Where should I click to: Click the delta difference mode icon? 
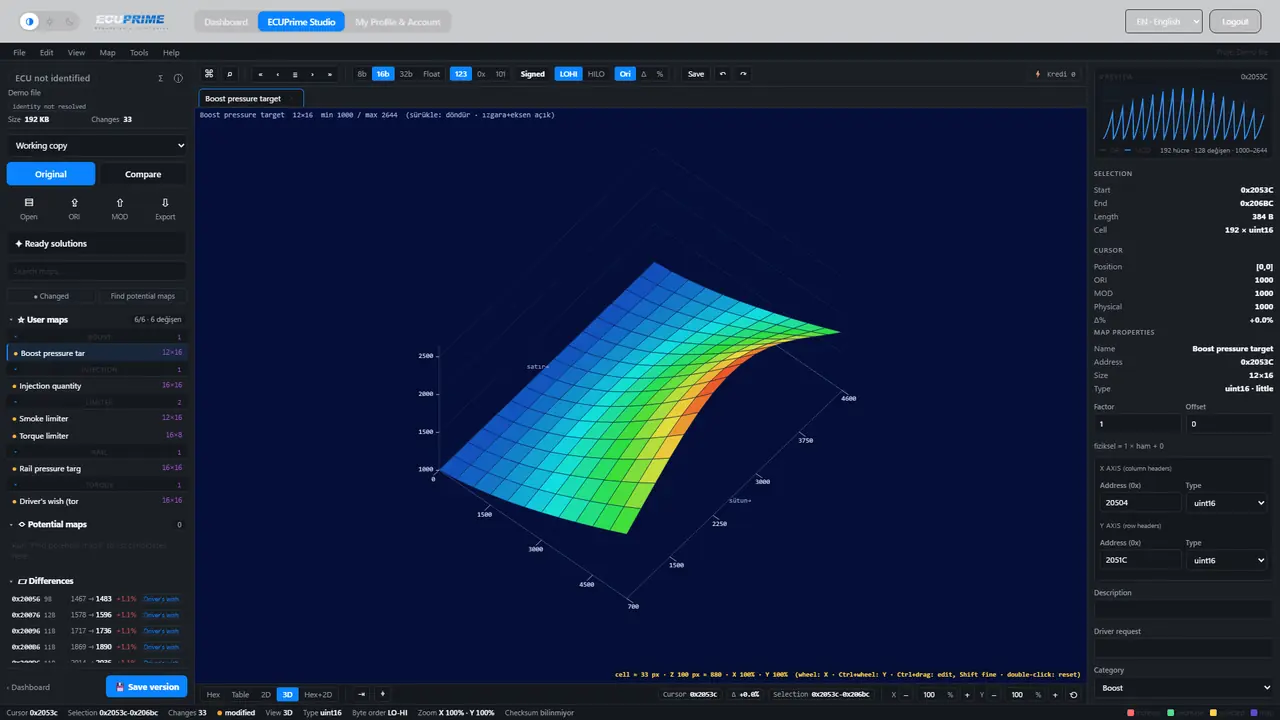tap(643, 74)
